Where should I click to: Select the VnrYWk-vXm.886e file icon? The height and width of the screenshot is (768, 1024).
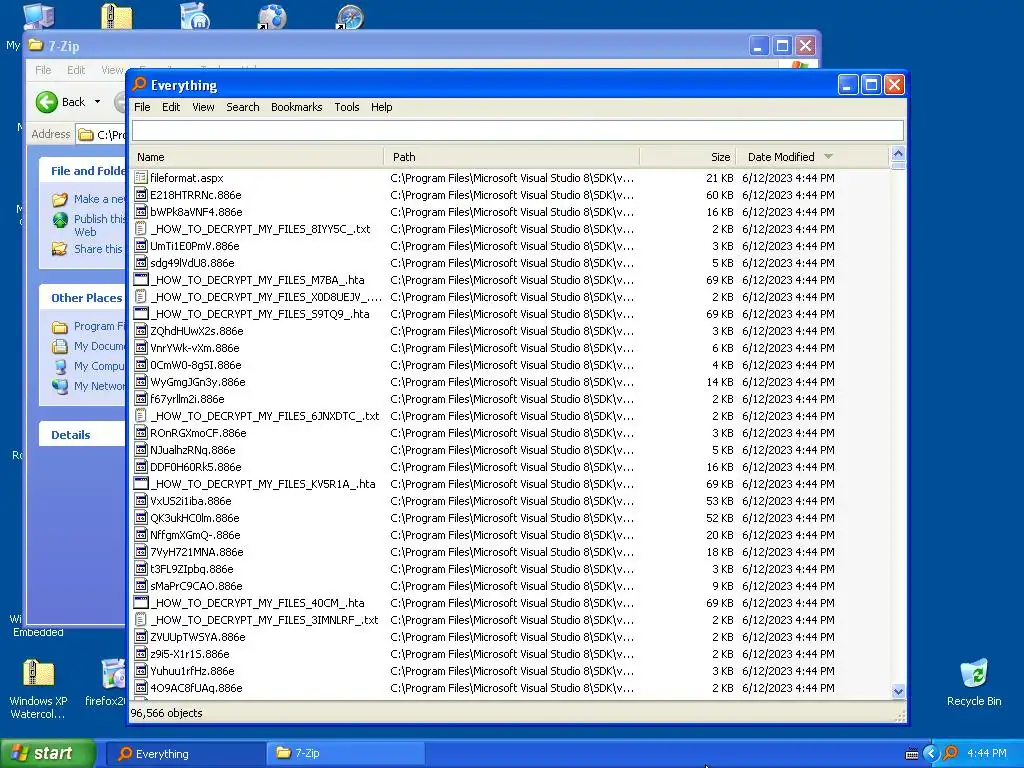point(140,347)
